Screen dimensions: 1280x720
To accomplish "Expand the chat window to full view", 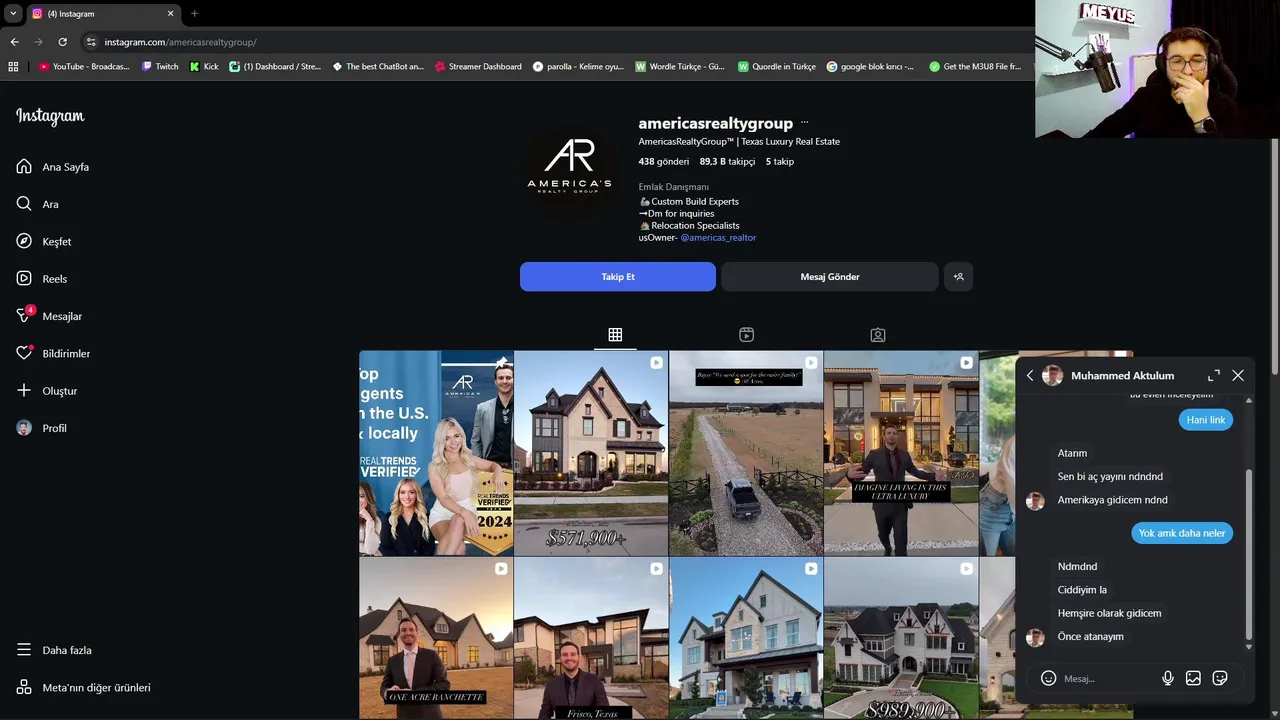I will click(x=1213, y=375).
